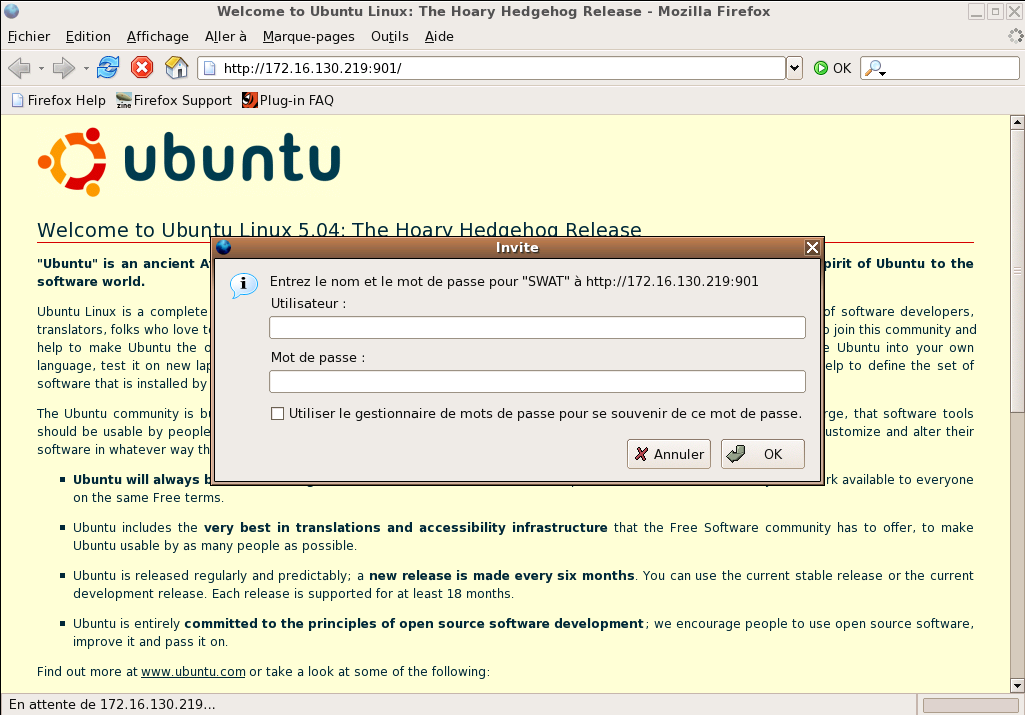The width and height of the screenshot is (1025, 715).
Task: Minimize the Firefox window
Action: pyautogui.click(x=977, y=11)
